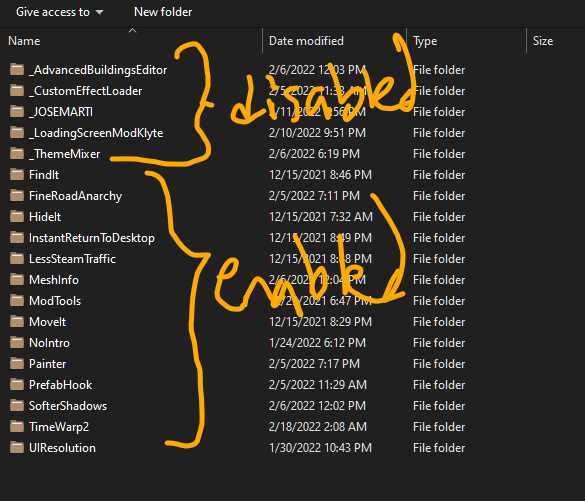Select the ModTools folder name
Image resolution: width=585 pixels, height=501 pixels.
(x=55, y=301)
